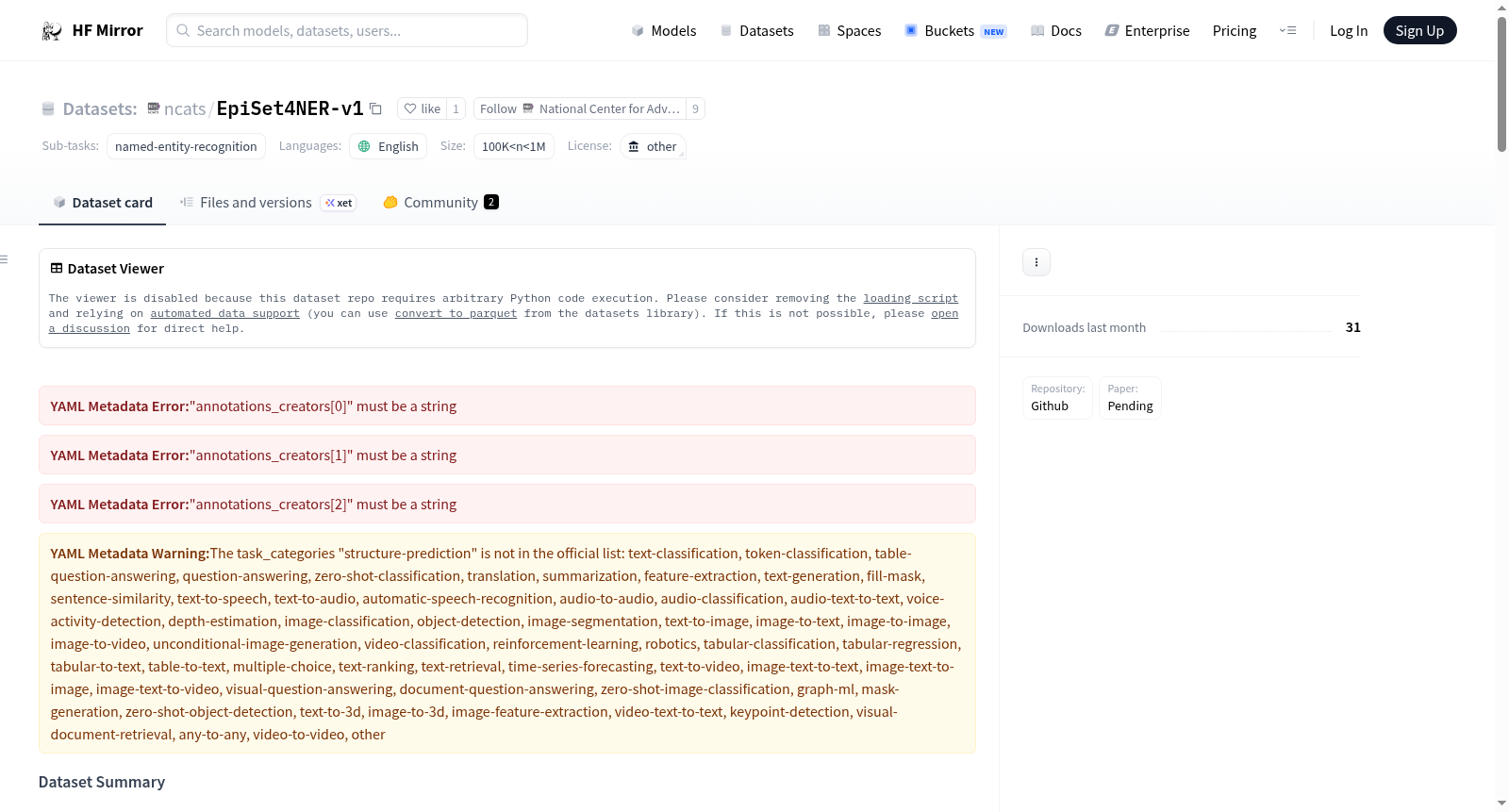Select the annotations_creators[0] error message
Viewport: 1509px width, 812px height.
pos(507,406)
